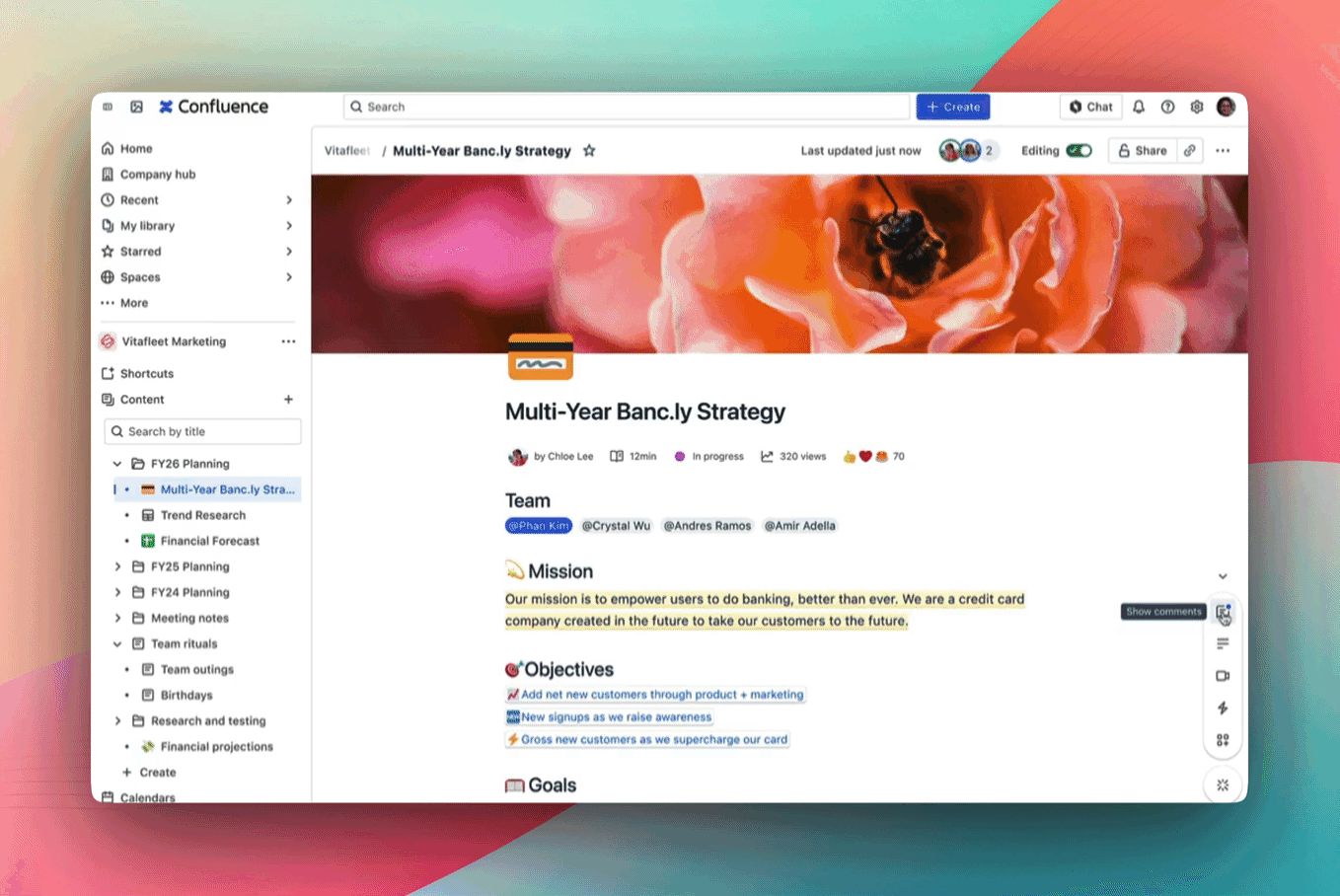Click the Show comments icon
The image size is (1340, 896).
click(x=1223, y=612)
